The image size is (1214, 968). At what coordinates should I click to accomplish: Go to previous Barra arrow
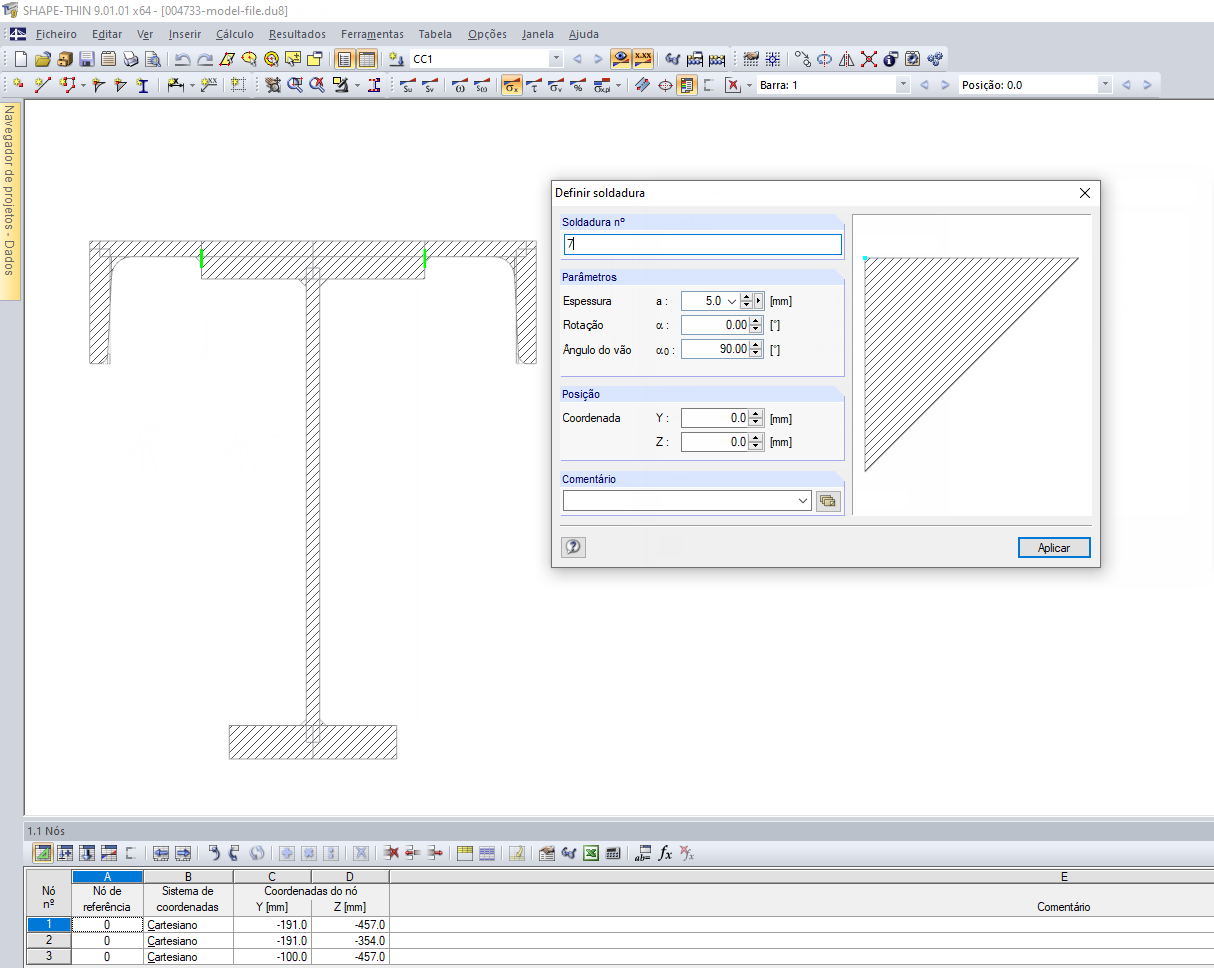pyautogui.click(x=924, y=85)
